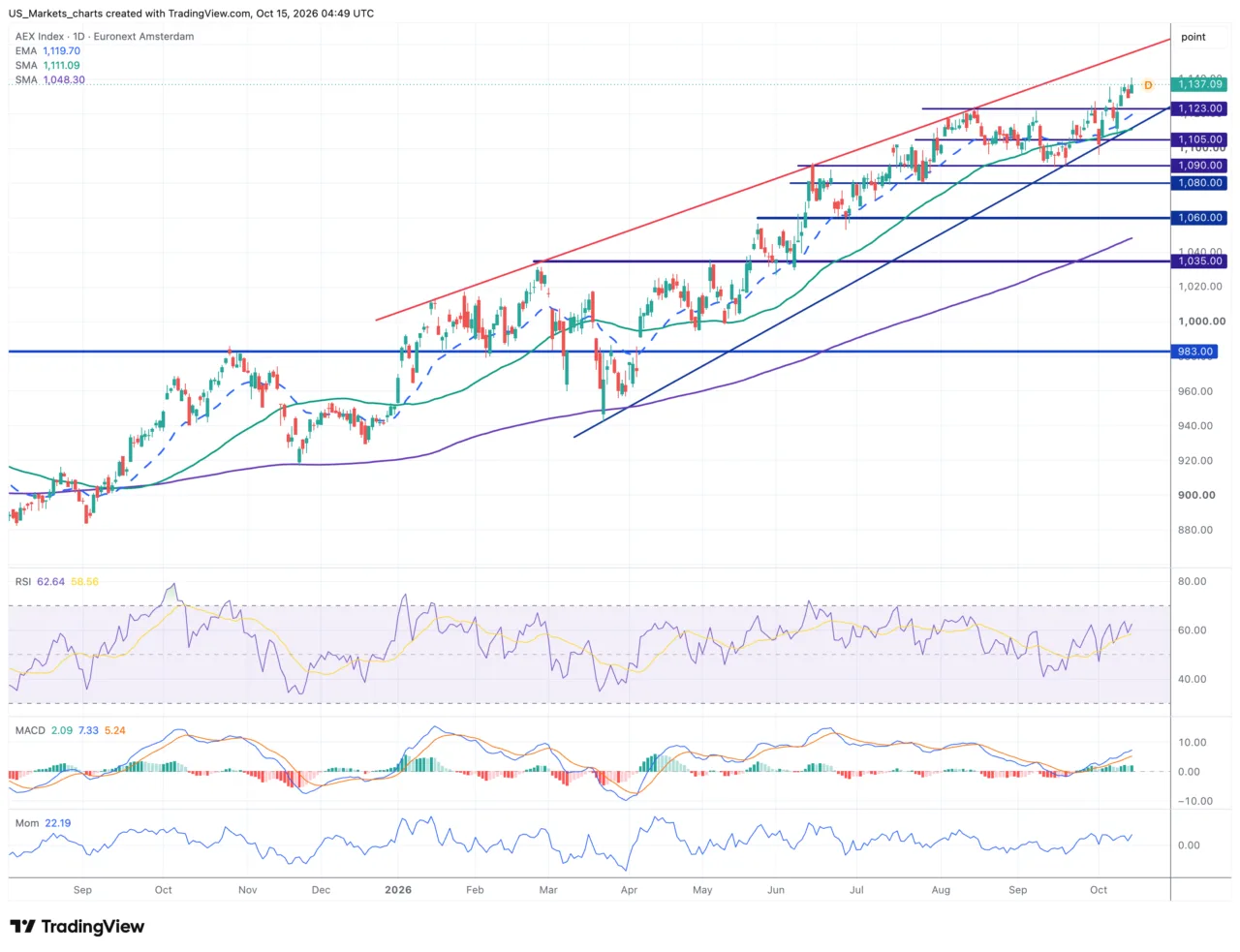
Task: Select the 1,060.00 price level label
Action: 1199,218
